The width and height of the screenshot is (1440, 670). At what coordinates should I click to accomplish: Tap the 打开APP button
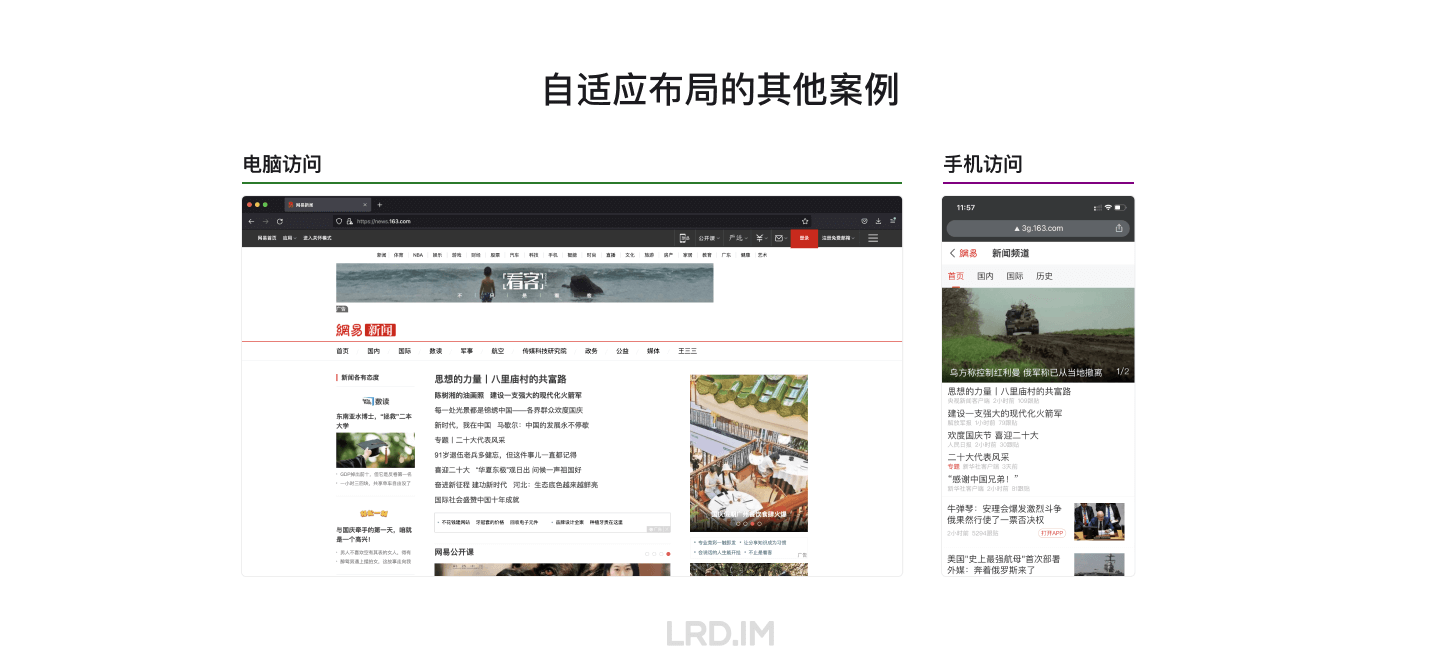coord(1052,533)
